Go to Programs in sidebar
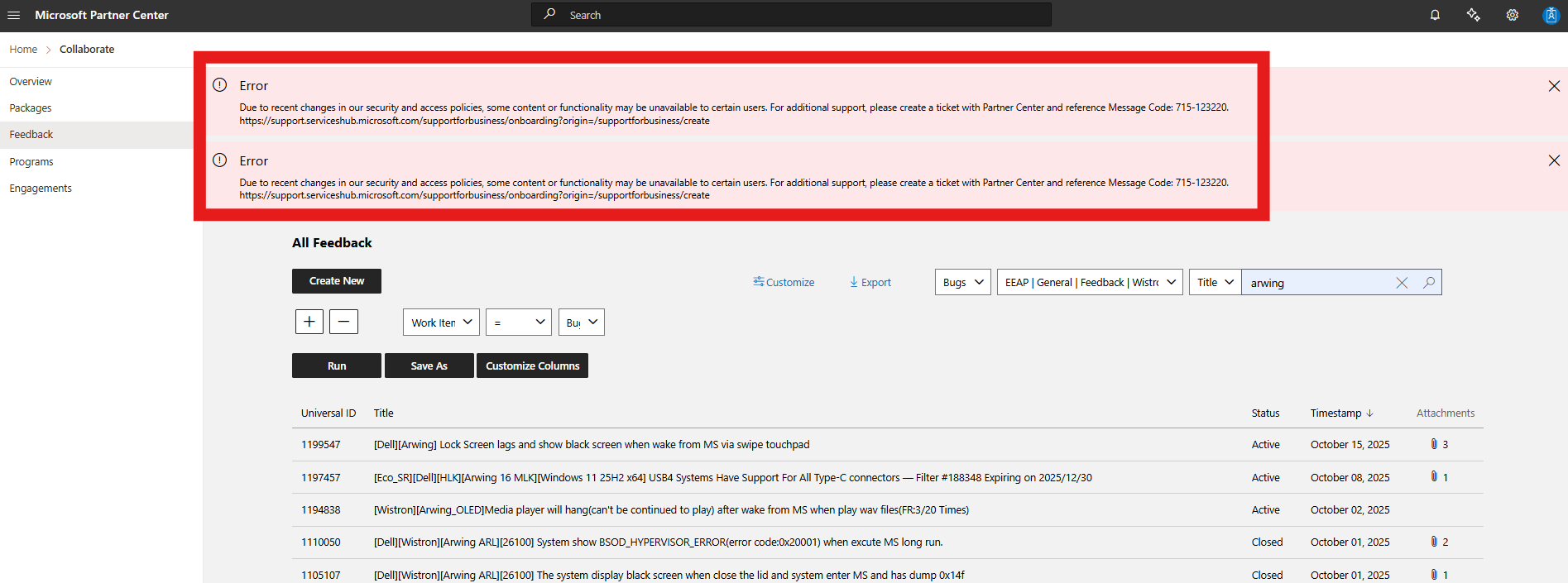The image size is (1568, 583). point(31,162)
